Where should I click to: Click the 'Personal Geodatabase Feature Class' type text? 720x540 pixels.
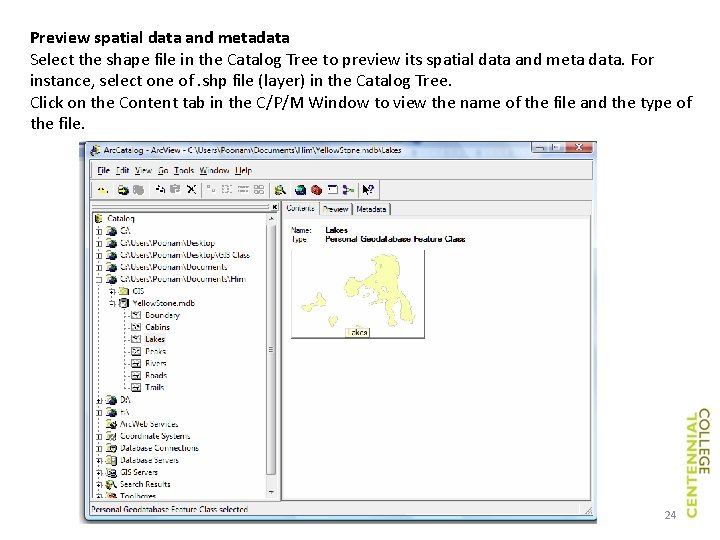click(395, 239)
